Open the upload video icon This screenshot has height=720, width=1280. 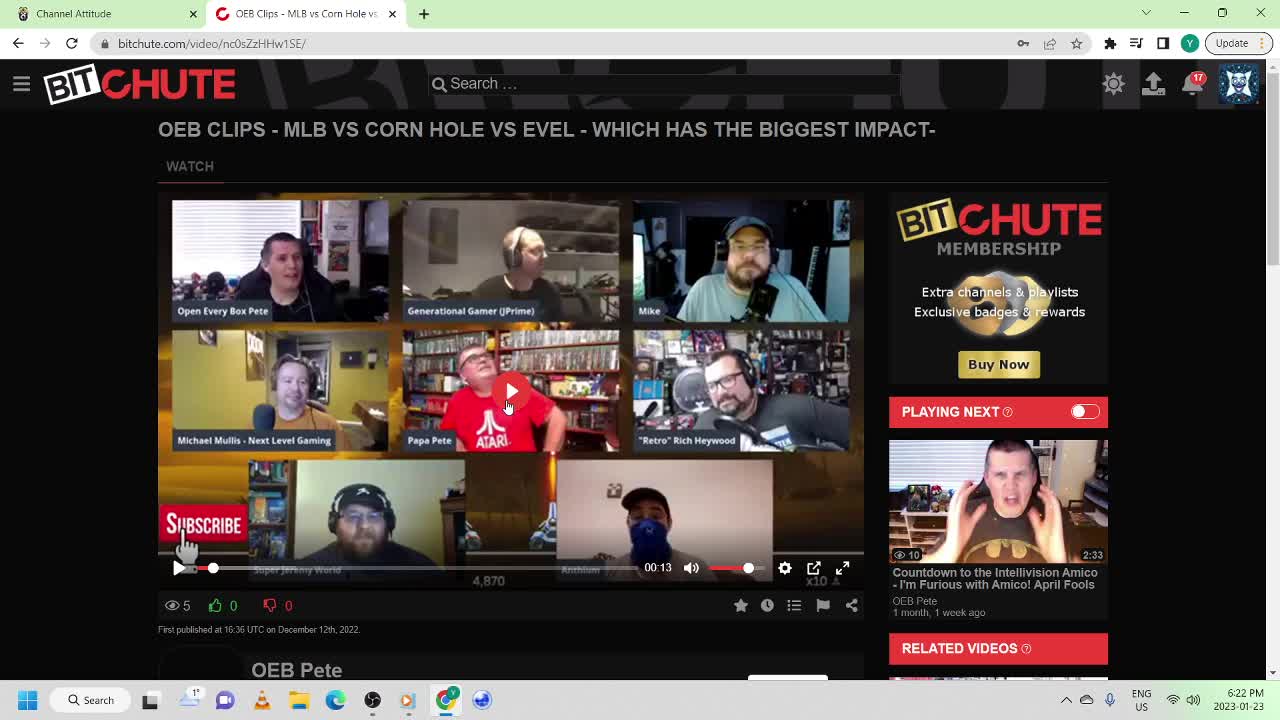(1153, 84)
